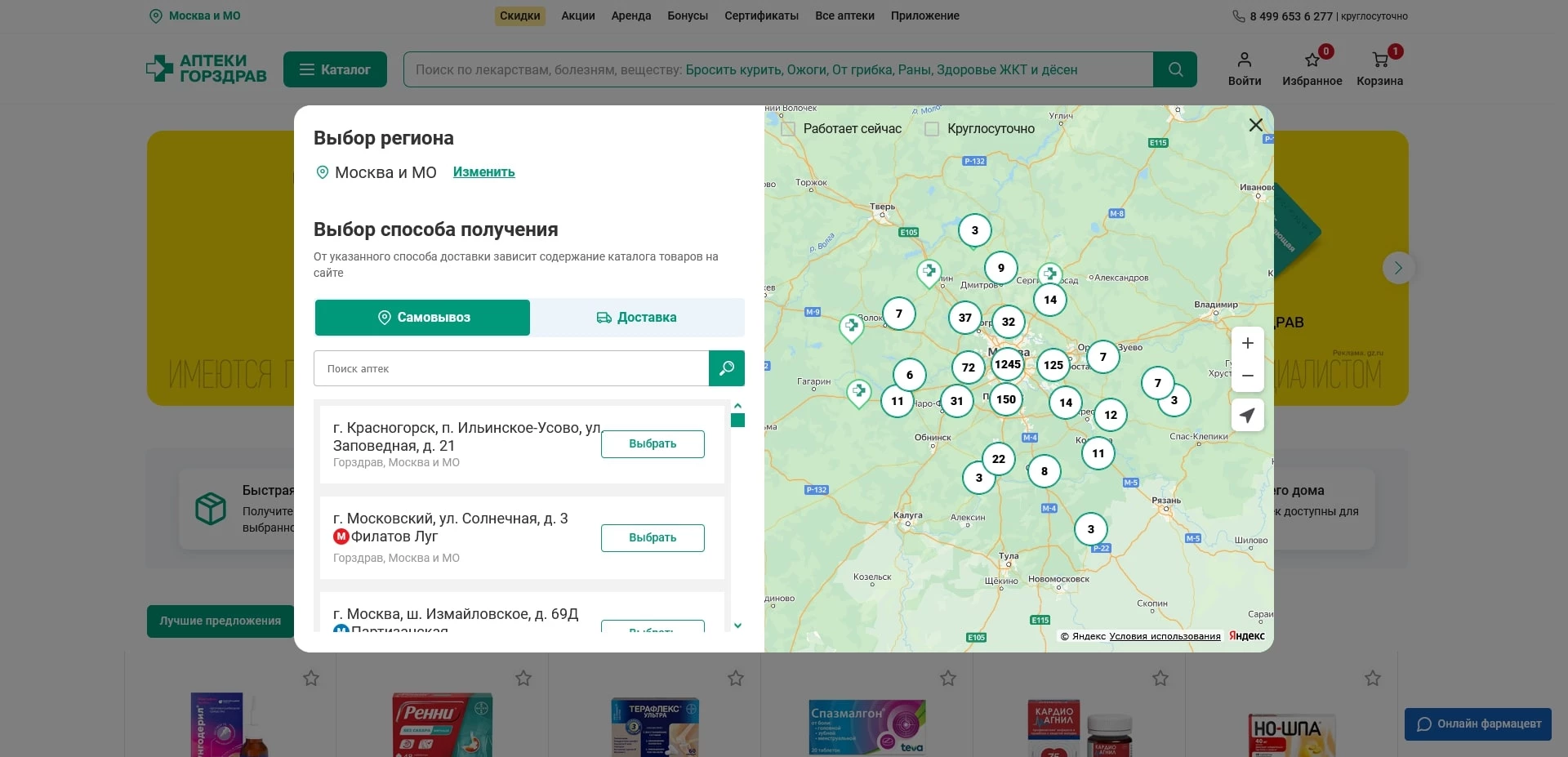
Task: Add Ренни product to favorites star
Action: (523, 678)
